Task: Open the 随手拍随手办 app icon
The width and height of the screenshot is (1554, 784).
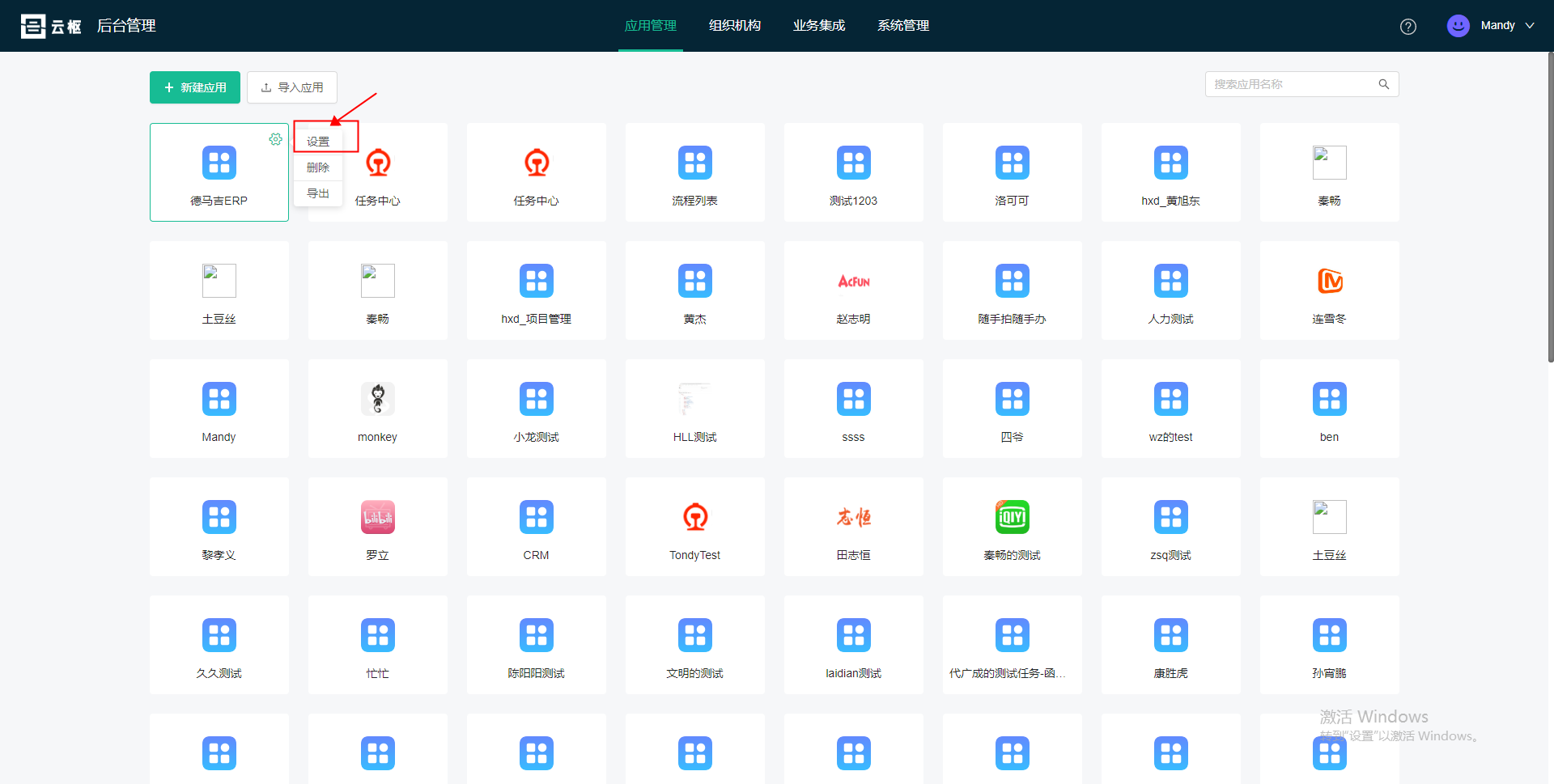Action: click(x=1013, y=281)
